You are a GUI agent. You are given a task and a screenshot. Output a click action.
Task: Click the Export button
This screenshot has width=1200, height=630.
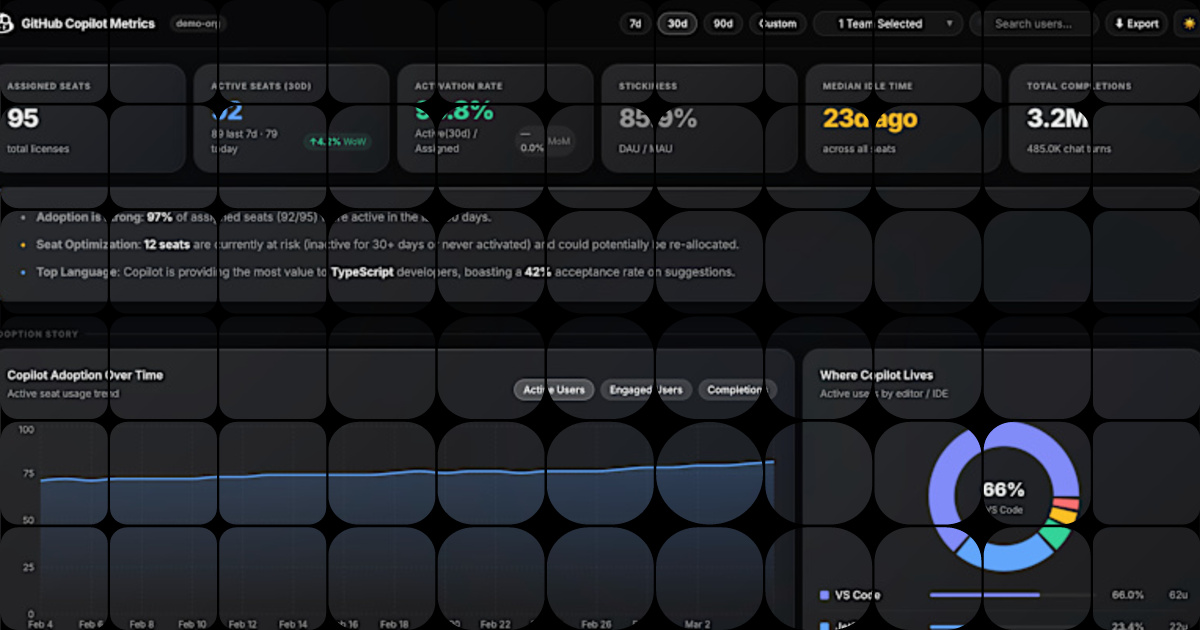pos(1136,23)
